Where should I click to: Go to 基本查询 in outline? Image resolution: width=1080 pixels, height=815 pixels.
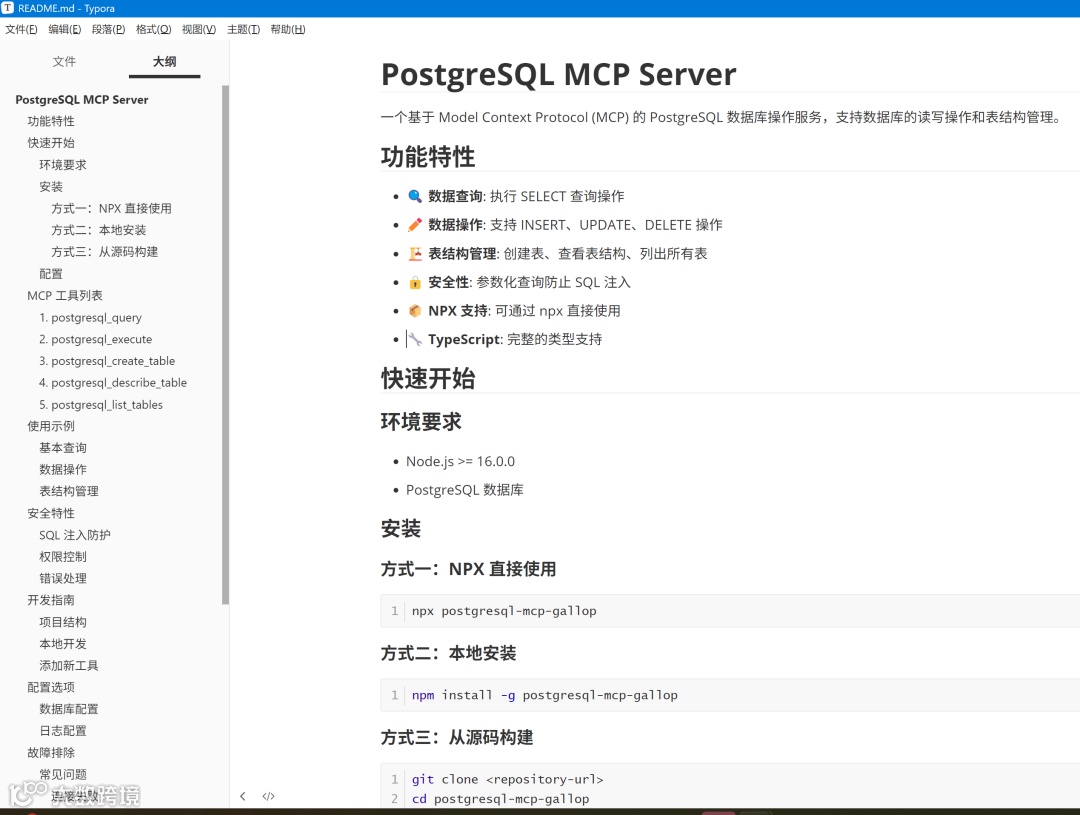click(x=63, y=448)
